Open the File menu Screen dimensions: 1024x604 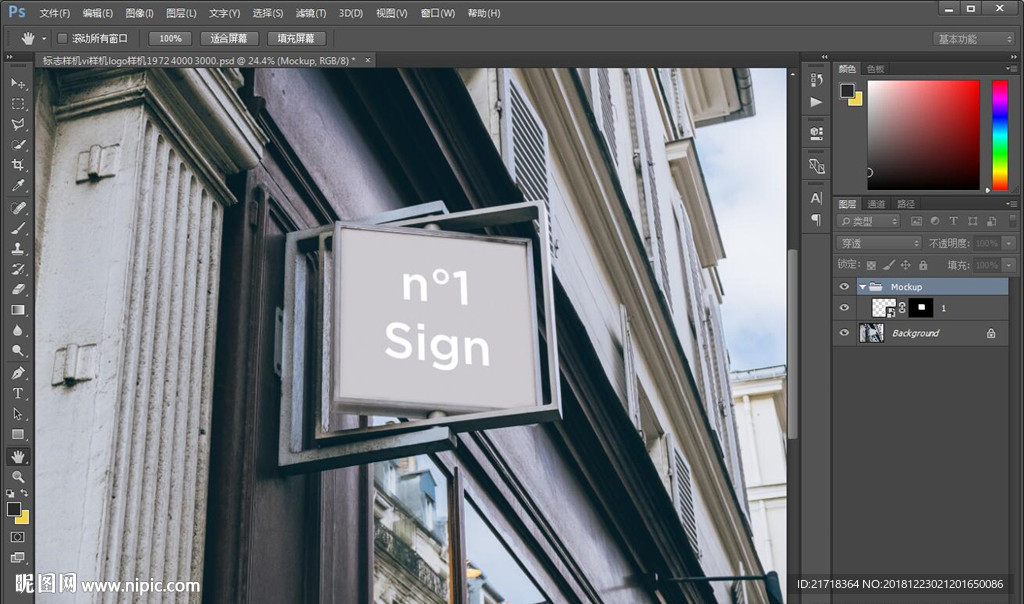(x=54, y=13)
